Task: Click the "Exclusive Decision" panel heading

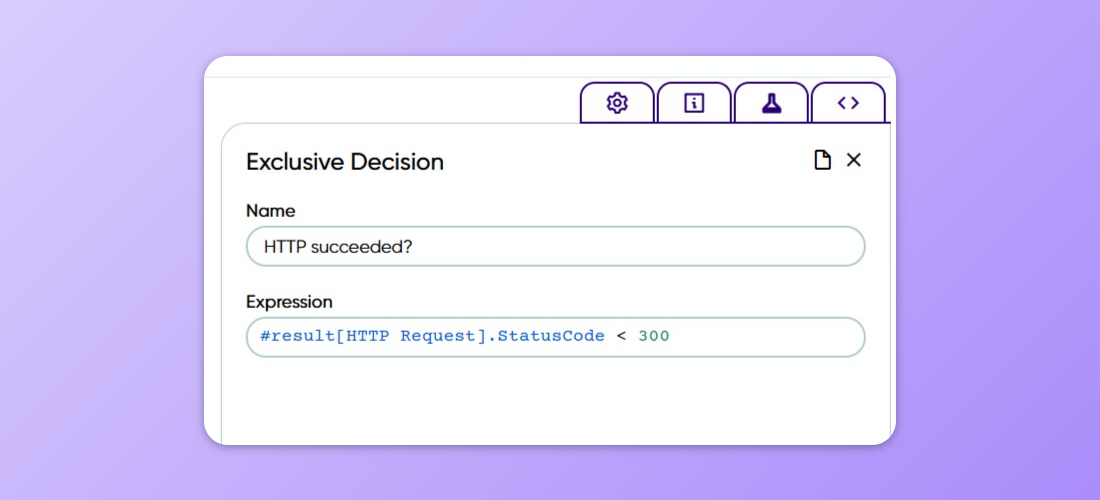Action: point(345,162)
